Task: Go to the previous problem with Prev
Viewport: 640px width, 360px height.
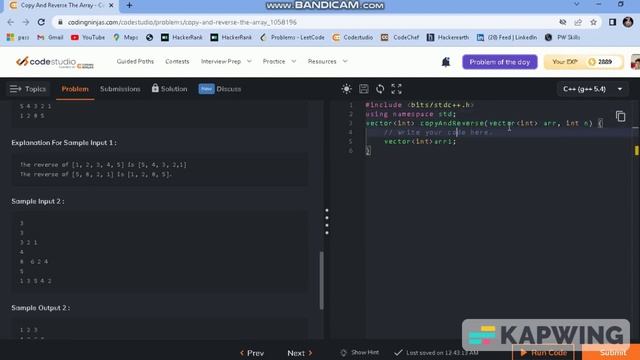Action: pos(252,353)
